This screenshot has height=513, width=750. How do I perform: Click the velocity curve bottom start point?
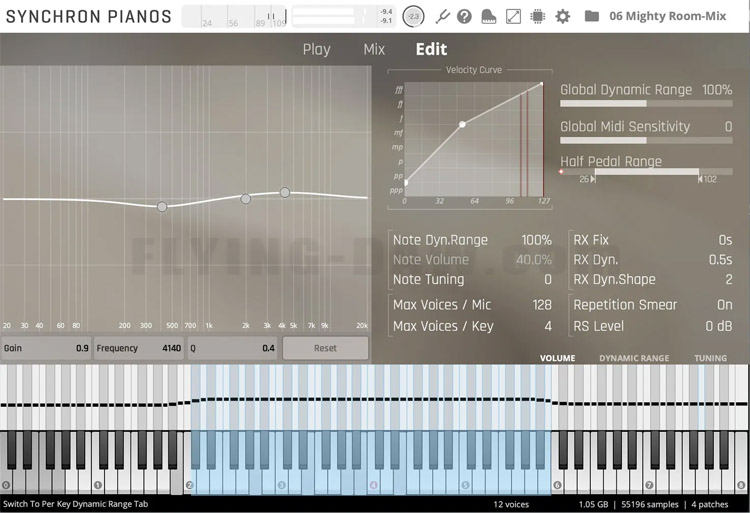tap(406, 183)
